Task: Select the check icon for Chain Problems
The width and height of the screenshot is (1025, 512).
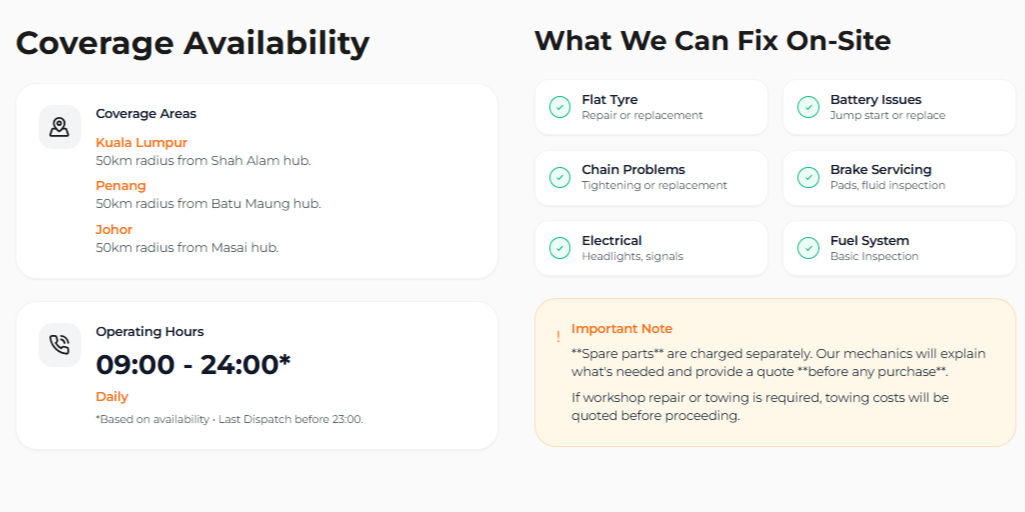Action: [560, 177]
